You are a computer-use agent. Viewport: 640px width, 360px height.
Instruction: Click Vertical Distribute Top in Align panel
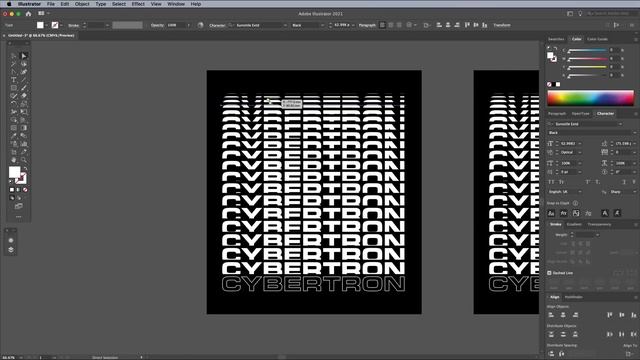[551, 334]
